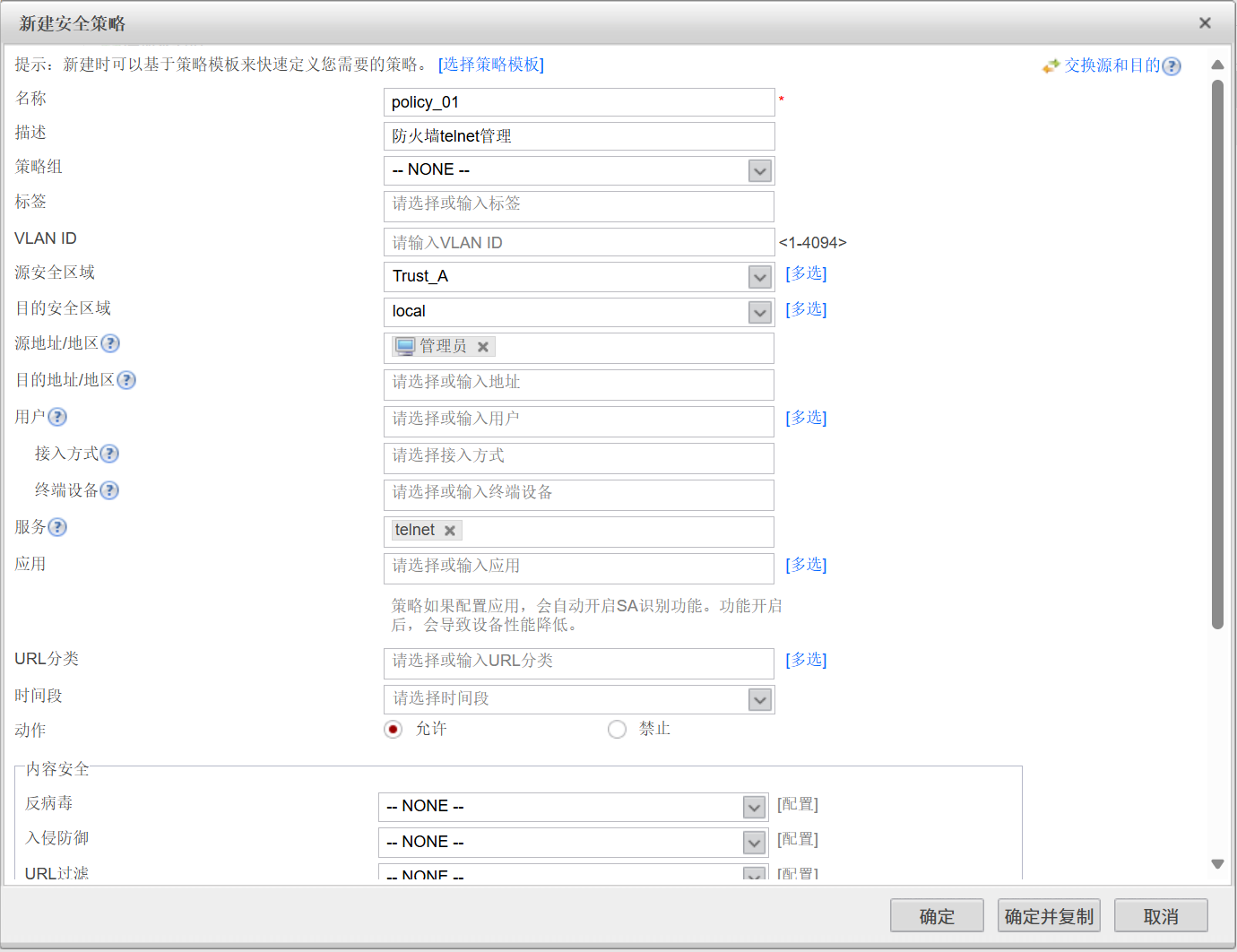Click the 接入方式 input field
The width and height of the screenshot is (1237, 952).
pos(579,458)
